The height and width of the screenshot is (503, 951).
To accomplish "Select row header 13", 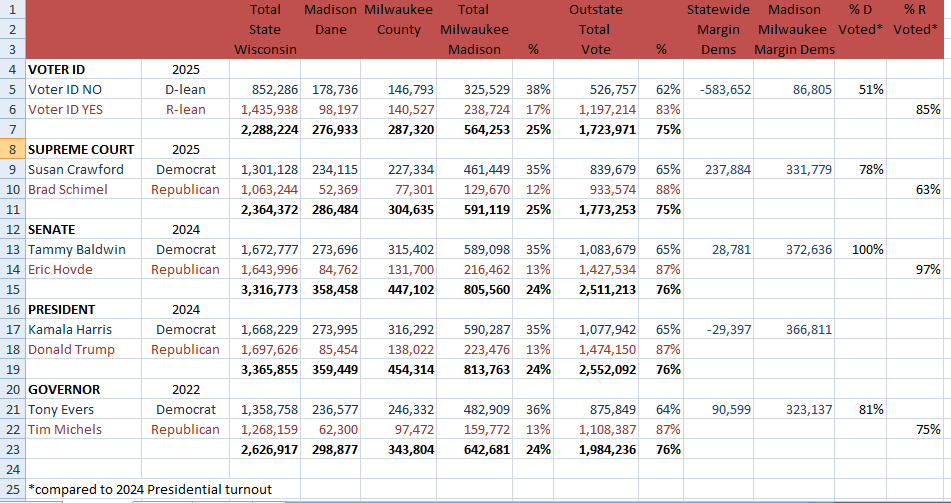I will point(13,249).
